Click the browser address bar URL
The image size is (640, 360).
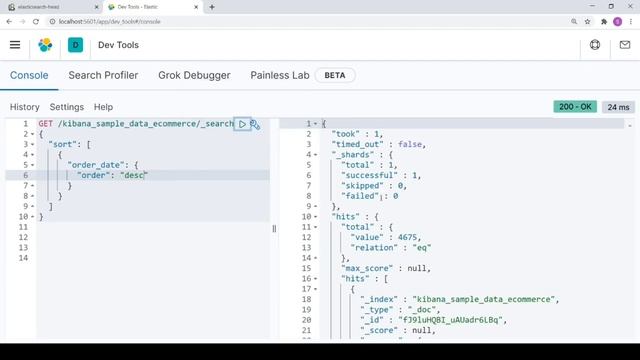109,22
